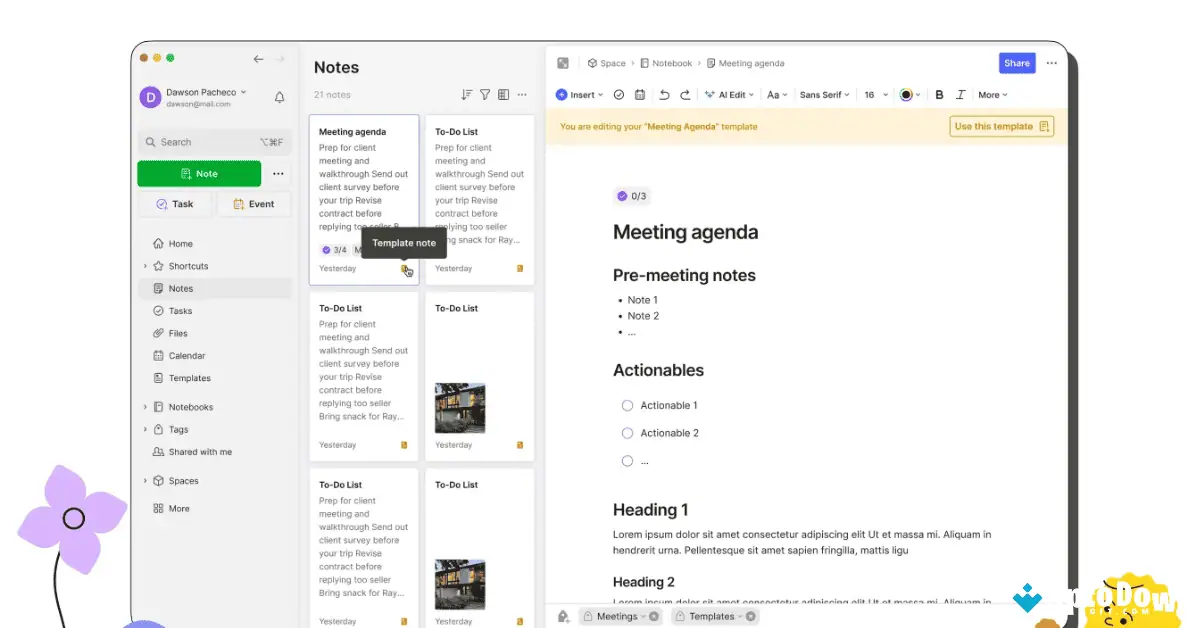Open the Aa text style dropdown
This screenshot has width=1200, height=628.
point(776,94)
